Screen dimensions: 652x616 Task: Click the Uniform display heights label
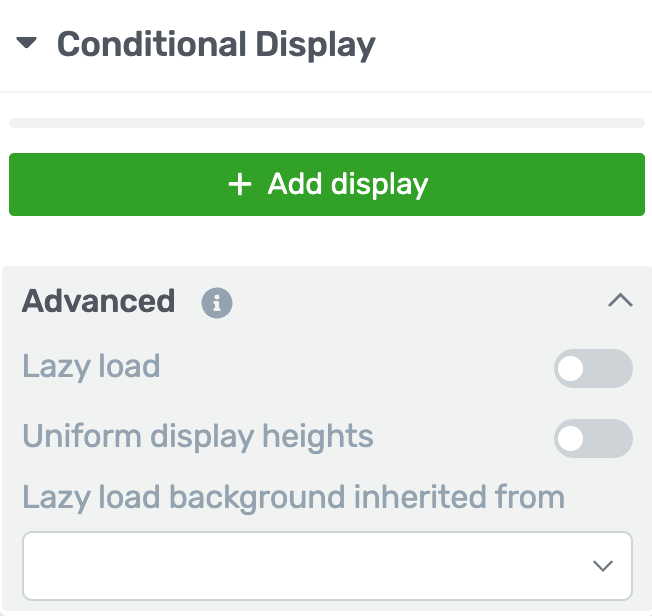[x=198, y=436]
